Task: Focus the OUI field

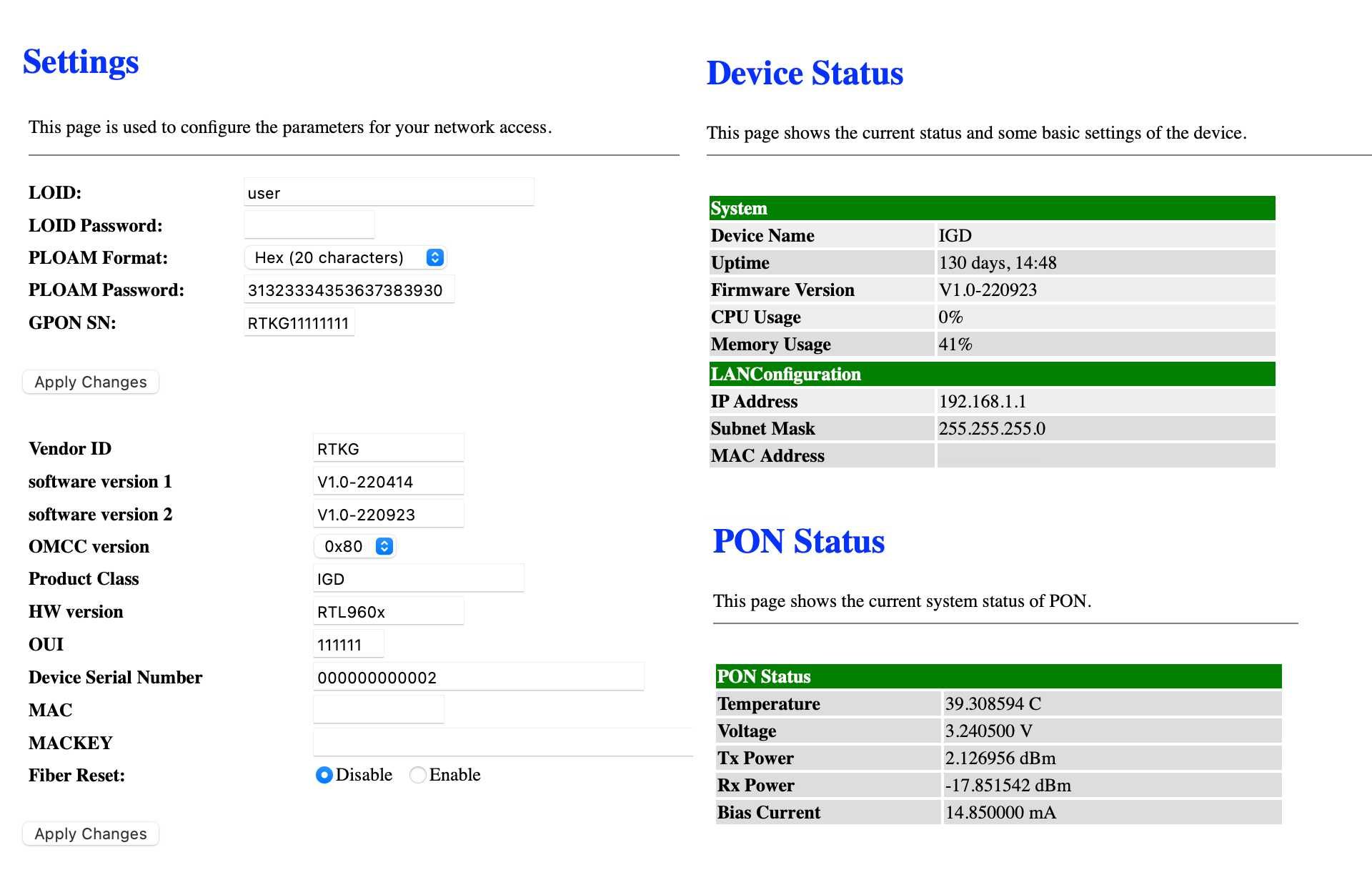Action: [x=349, y=644]
